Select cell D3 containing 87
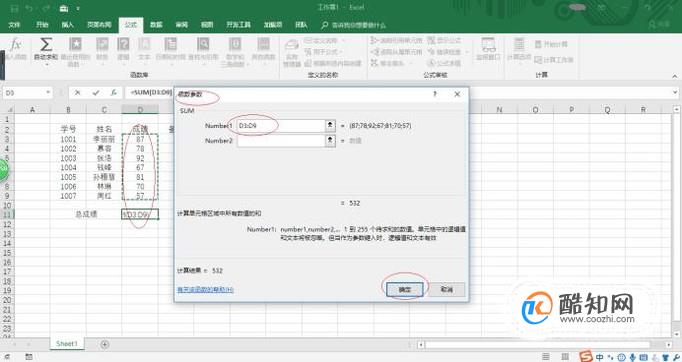The height and width of the screenshot is (362, 682). [140, 139]
